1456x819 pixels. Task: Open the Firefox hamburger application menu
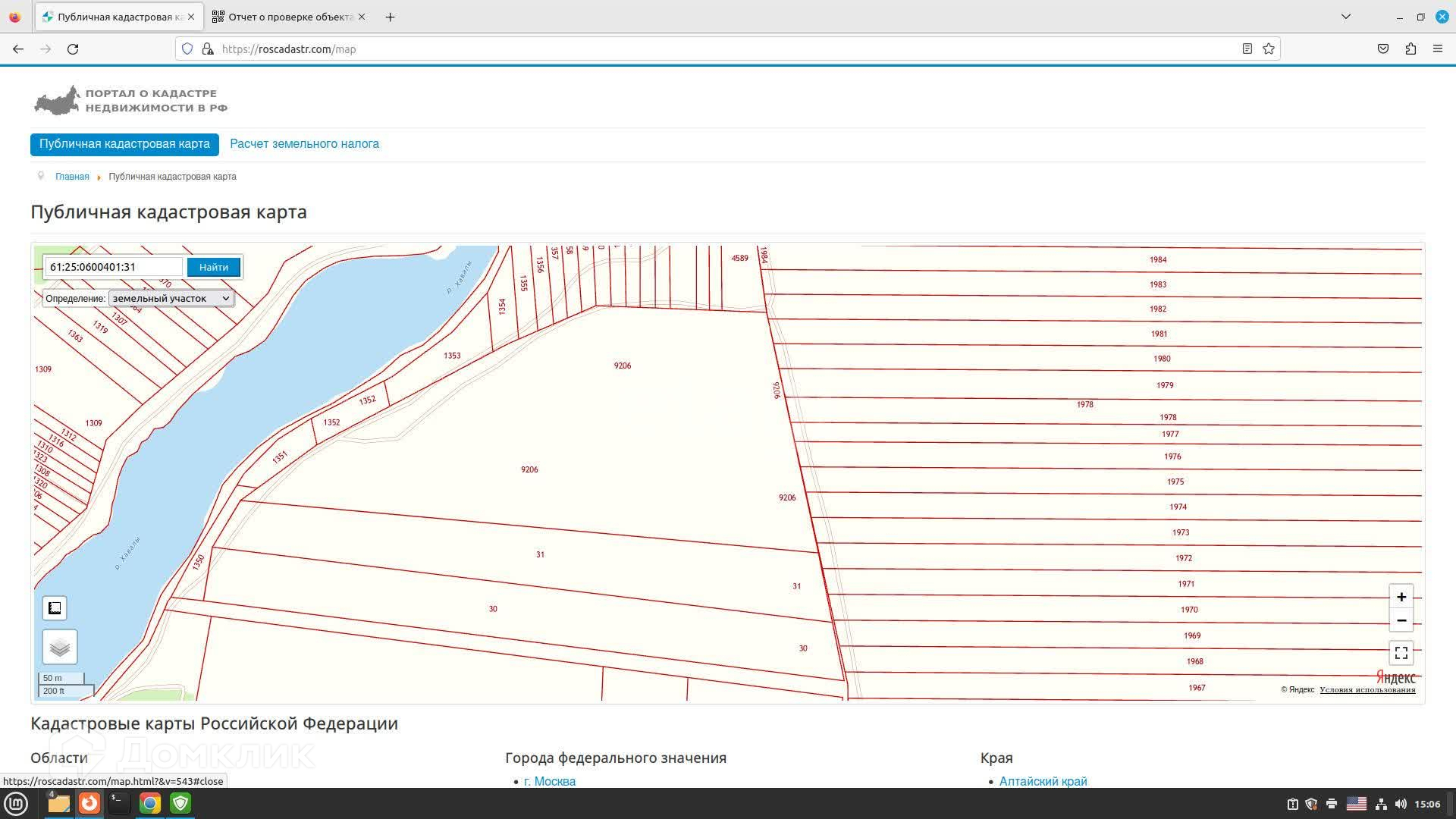[1437, 49]
